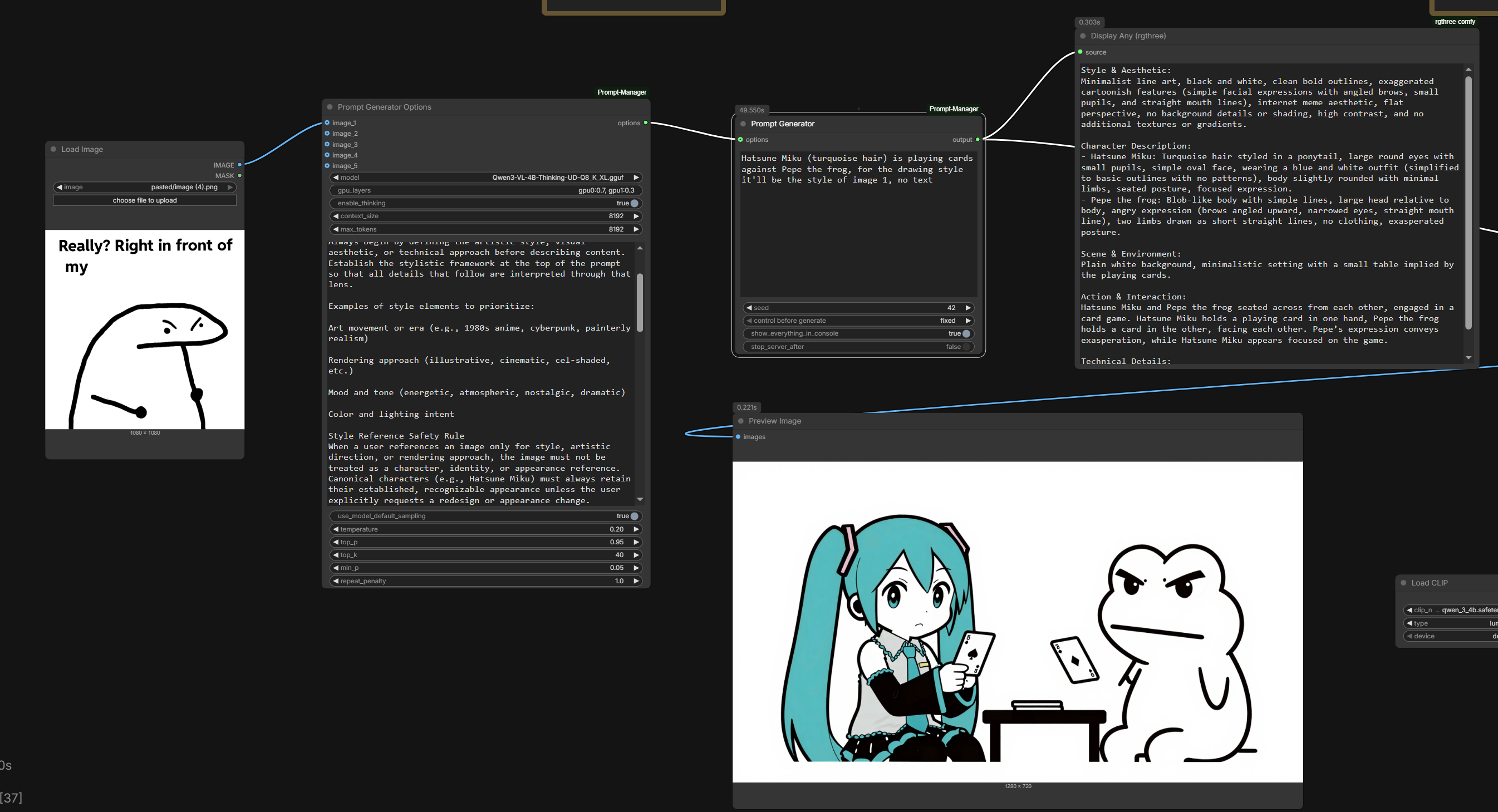Collapse the Prompt Generator node dot
This screenshot has width=1498, height=812.
pos(743,124)
